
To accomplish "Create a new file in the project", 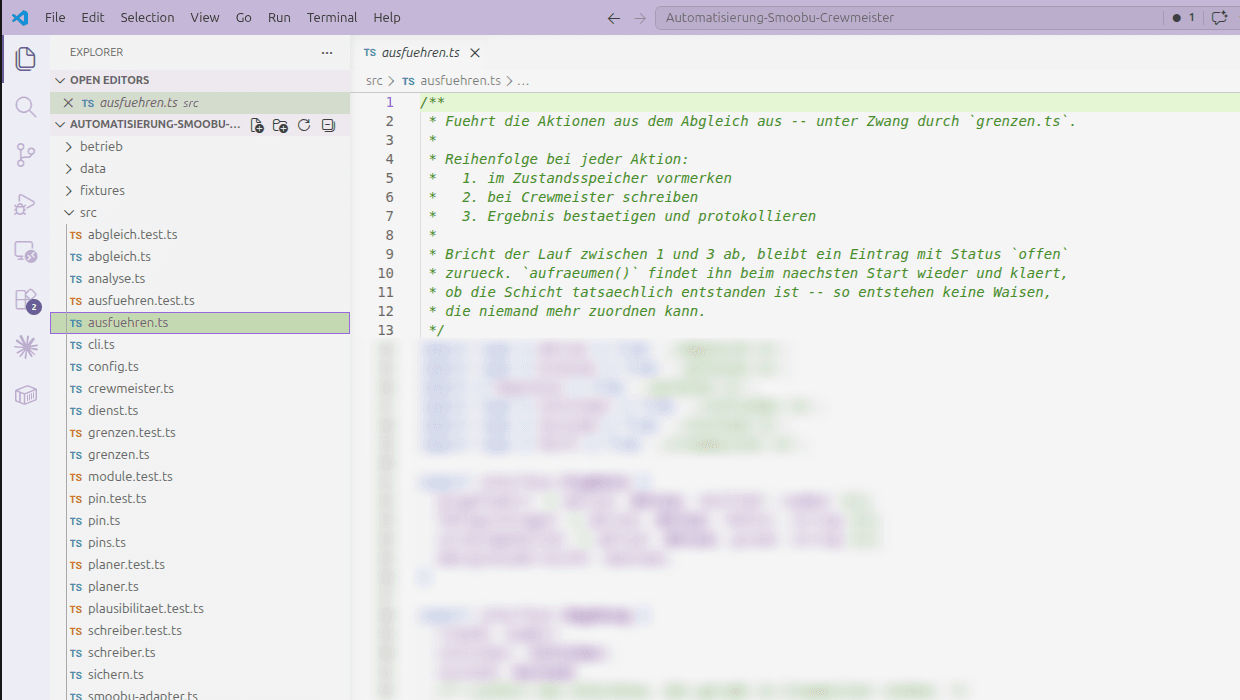I will coord(257,125).
